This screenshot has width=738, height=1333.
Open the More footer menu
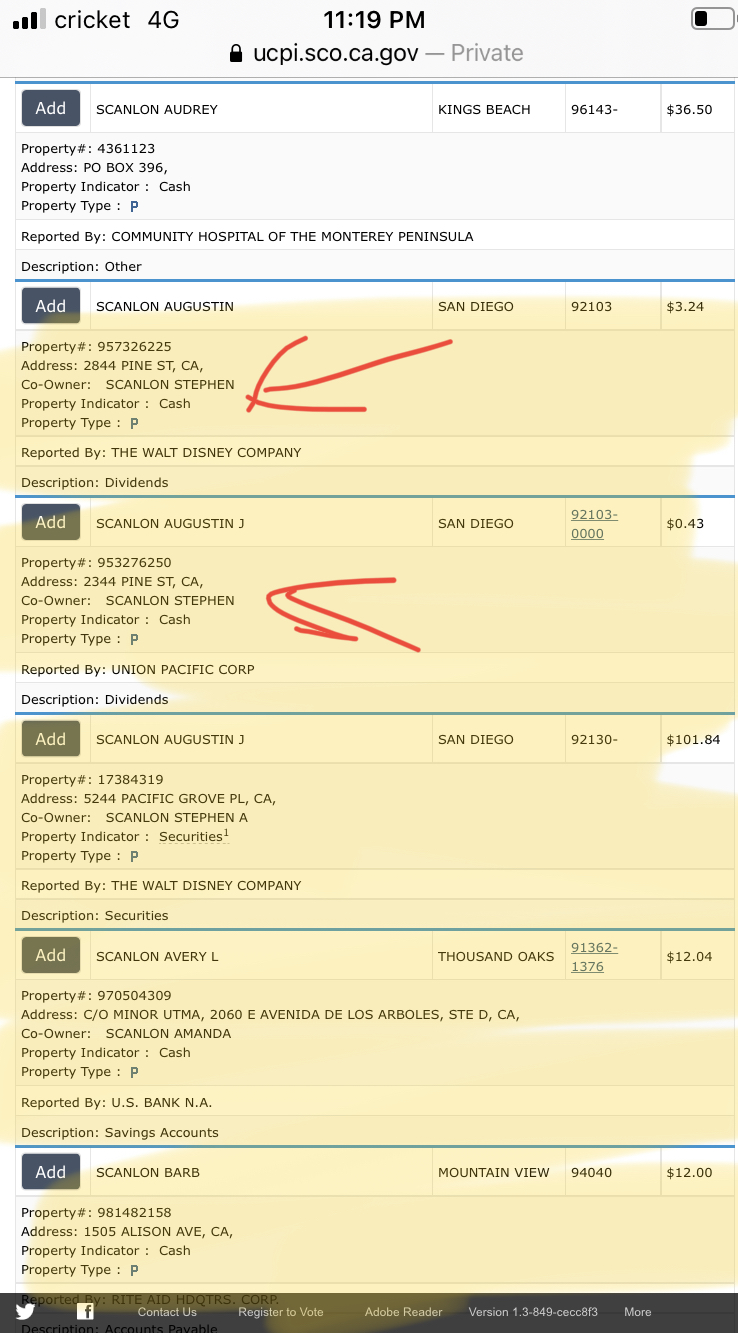click(638, 1312)
